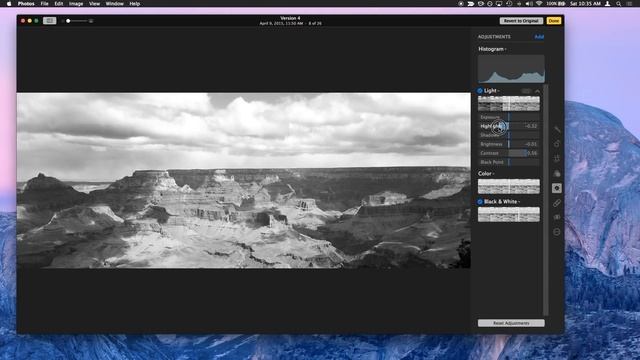Collapse the Light section chevron

537,91
